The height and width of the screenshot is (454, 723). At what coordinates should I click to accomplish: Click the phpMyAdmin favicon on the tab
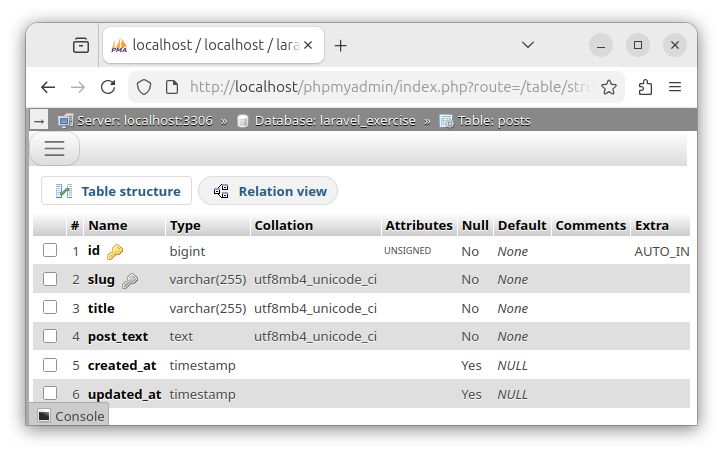pyautogui.click(x=119, y=45)
